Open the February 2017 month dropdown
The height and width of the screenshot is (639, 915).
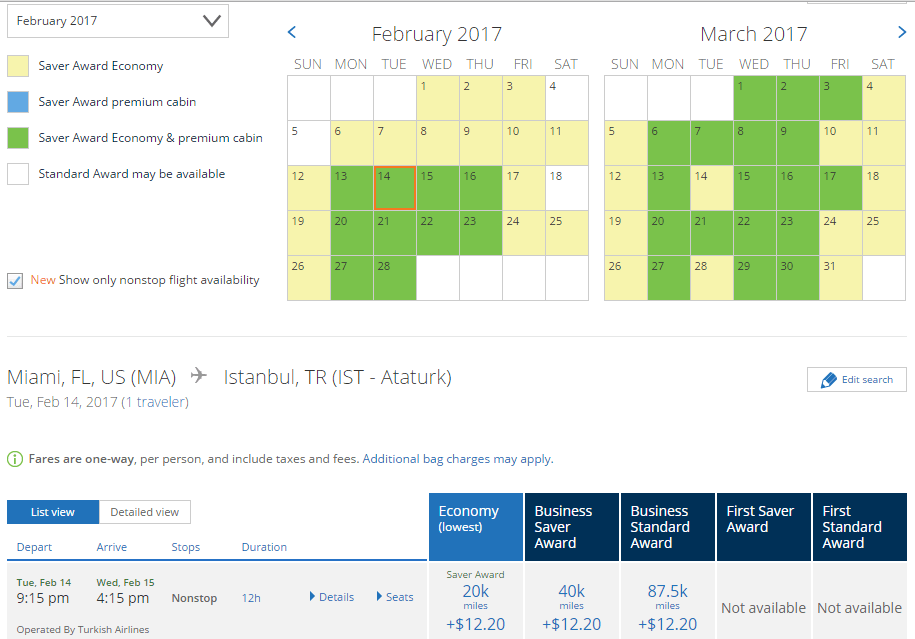coord(118,21)
